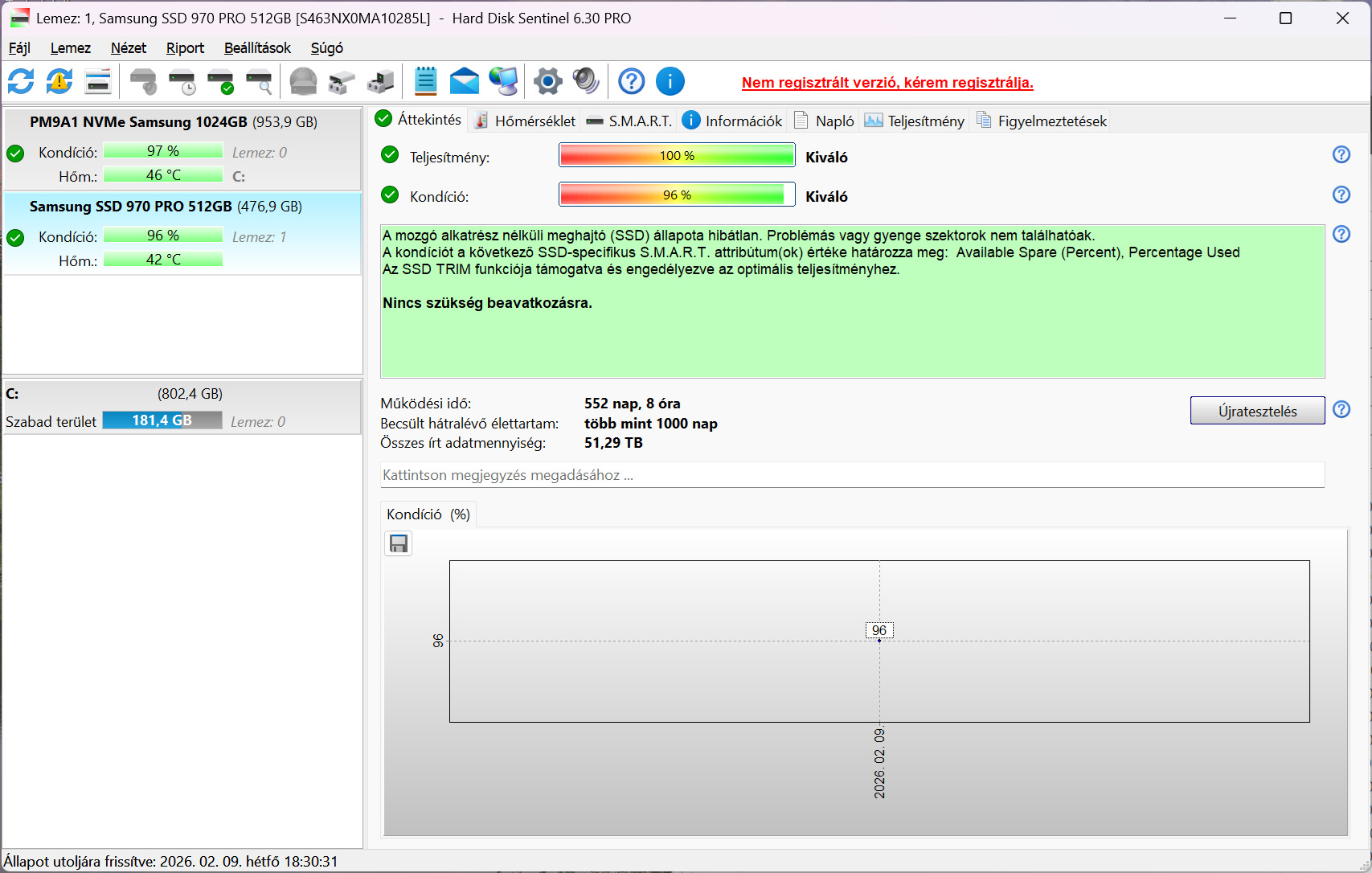Save the Kondíció chart using the floppy icon
1372x873 pixels.
pos(399,544)
